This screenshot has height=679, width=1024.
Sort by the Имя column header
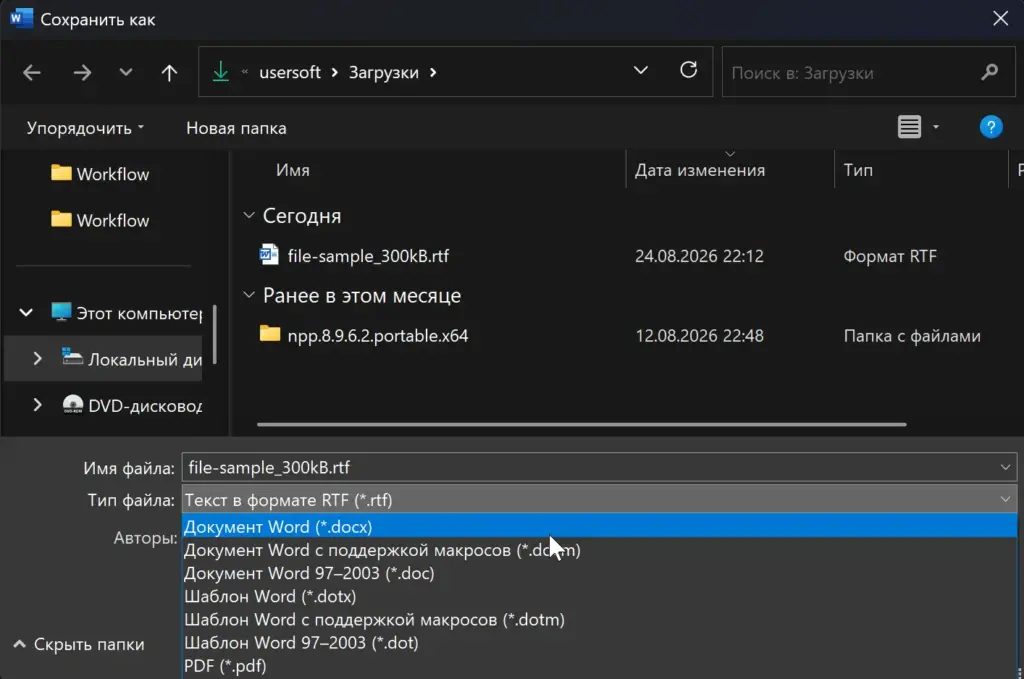(x=293, y=170)
